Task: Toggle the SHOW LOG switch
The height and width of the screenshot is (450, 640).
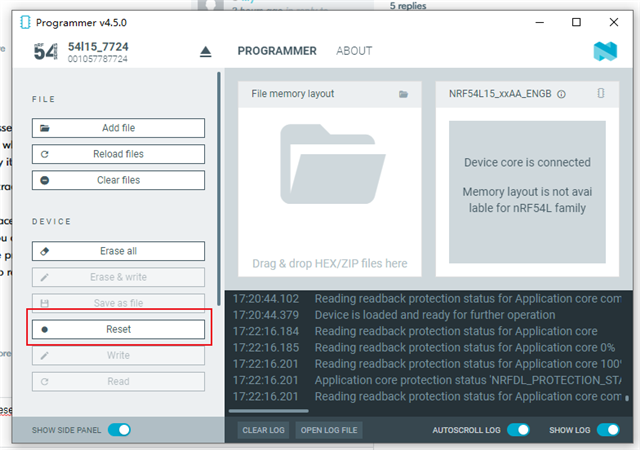Action: (608, 430)
